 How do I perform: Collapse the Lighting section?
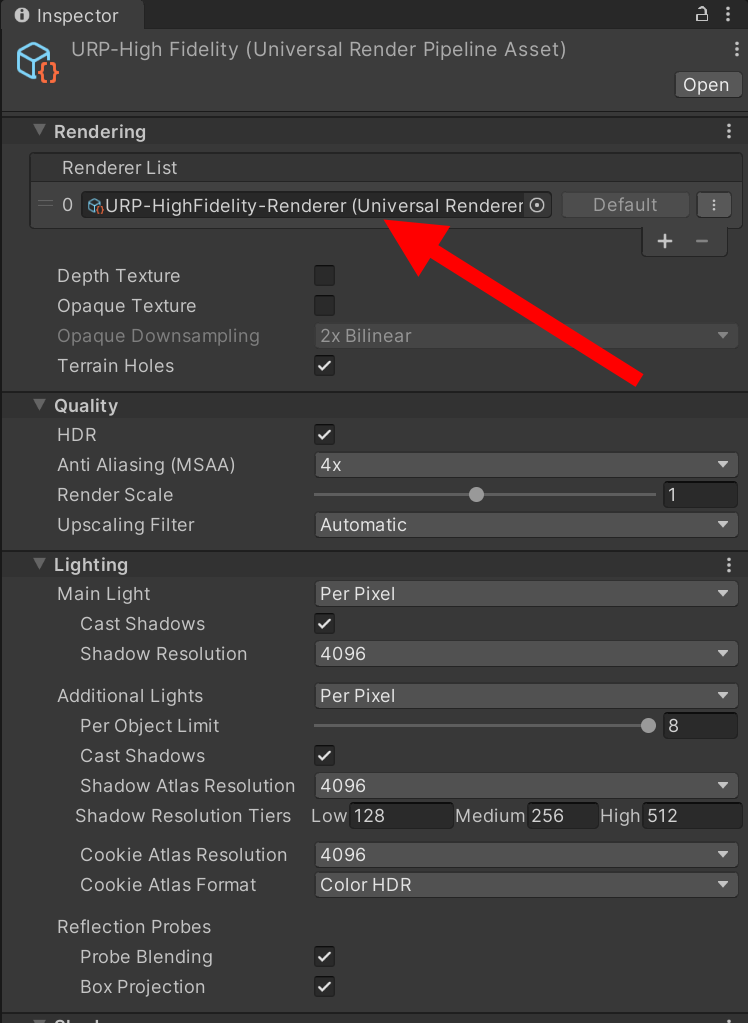[39, 564]
